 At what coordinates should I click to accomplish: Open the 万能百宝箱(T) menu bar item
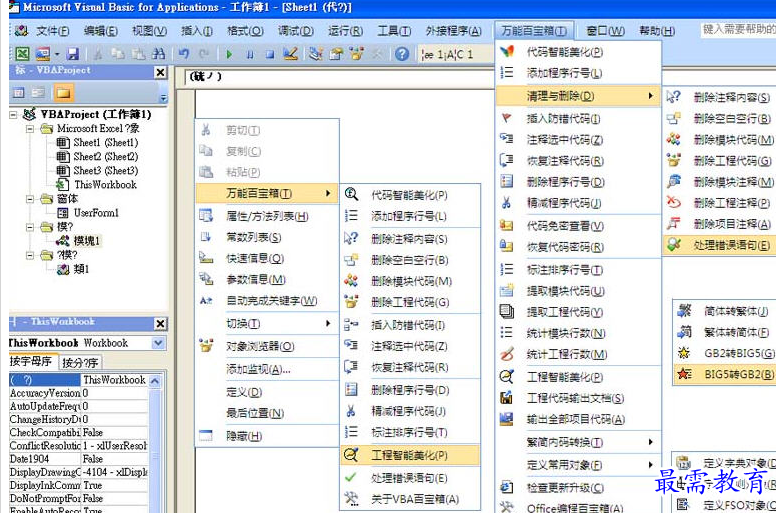(534, 31)
